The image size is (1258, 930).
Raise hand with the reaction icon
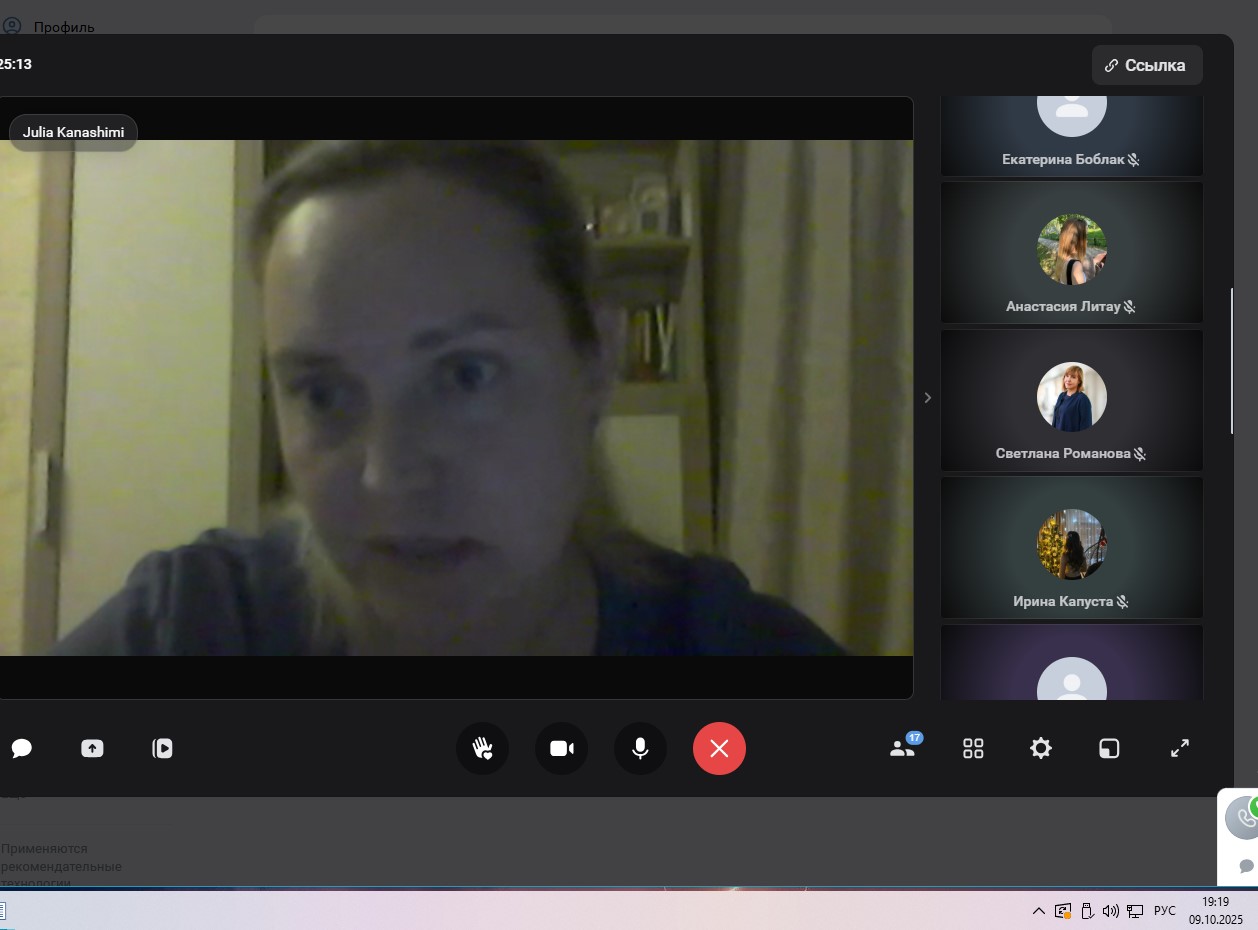coord(482,748)
